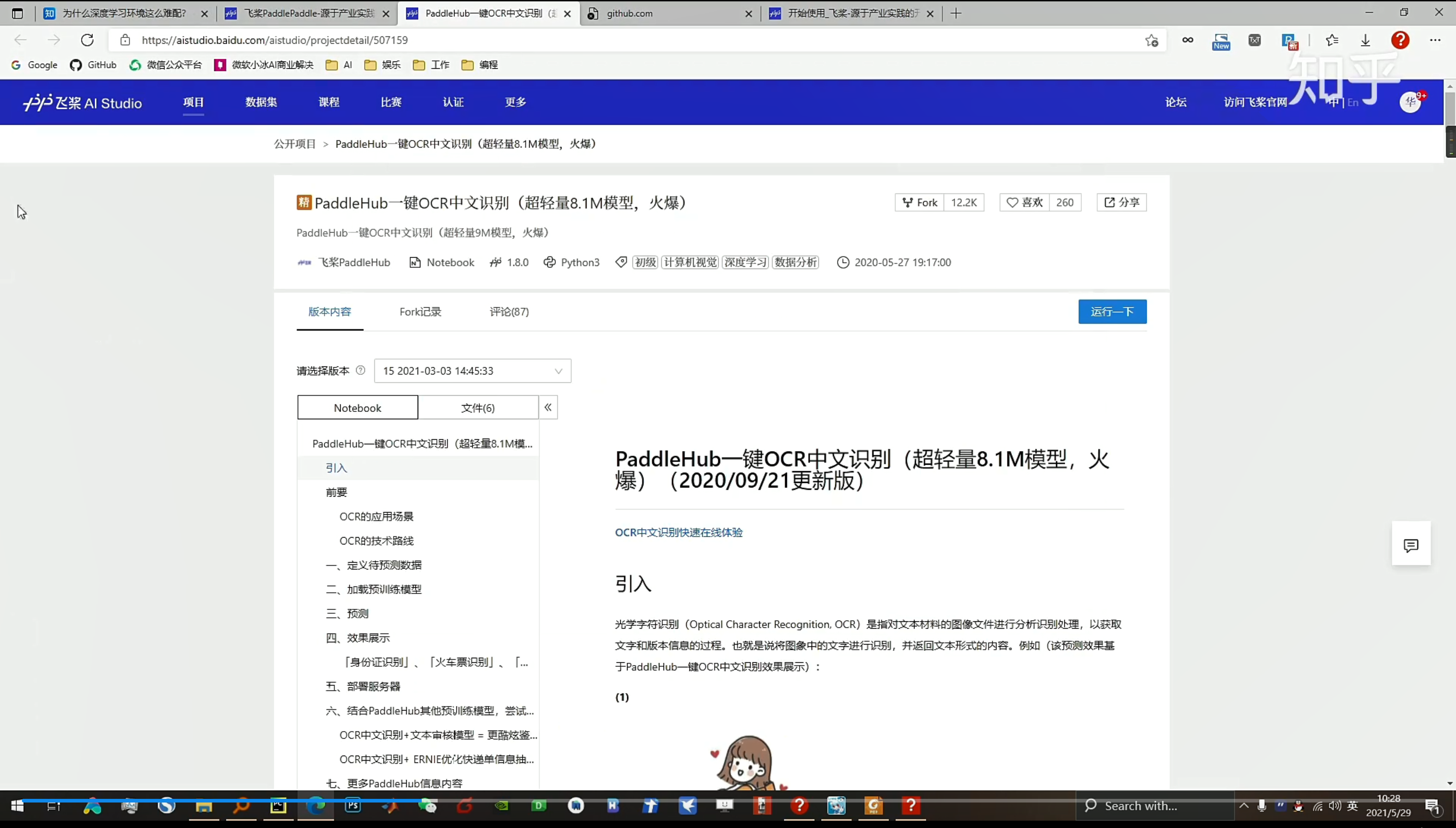Switch to the Fork记录 tab
The width and height of the screenshot is (1456, 828).
pos(420,312)
